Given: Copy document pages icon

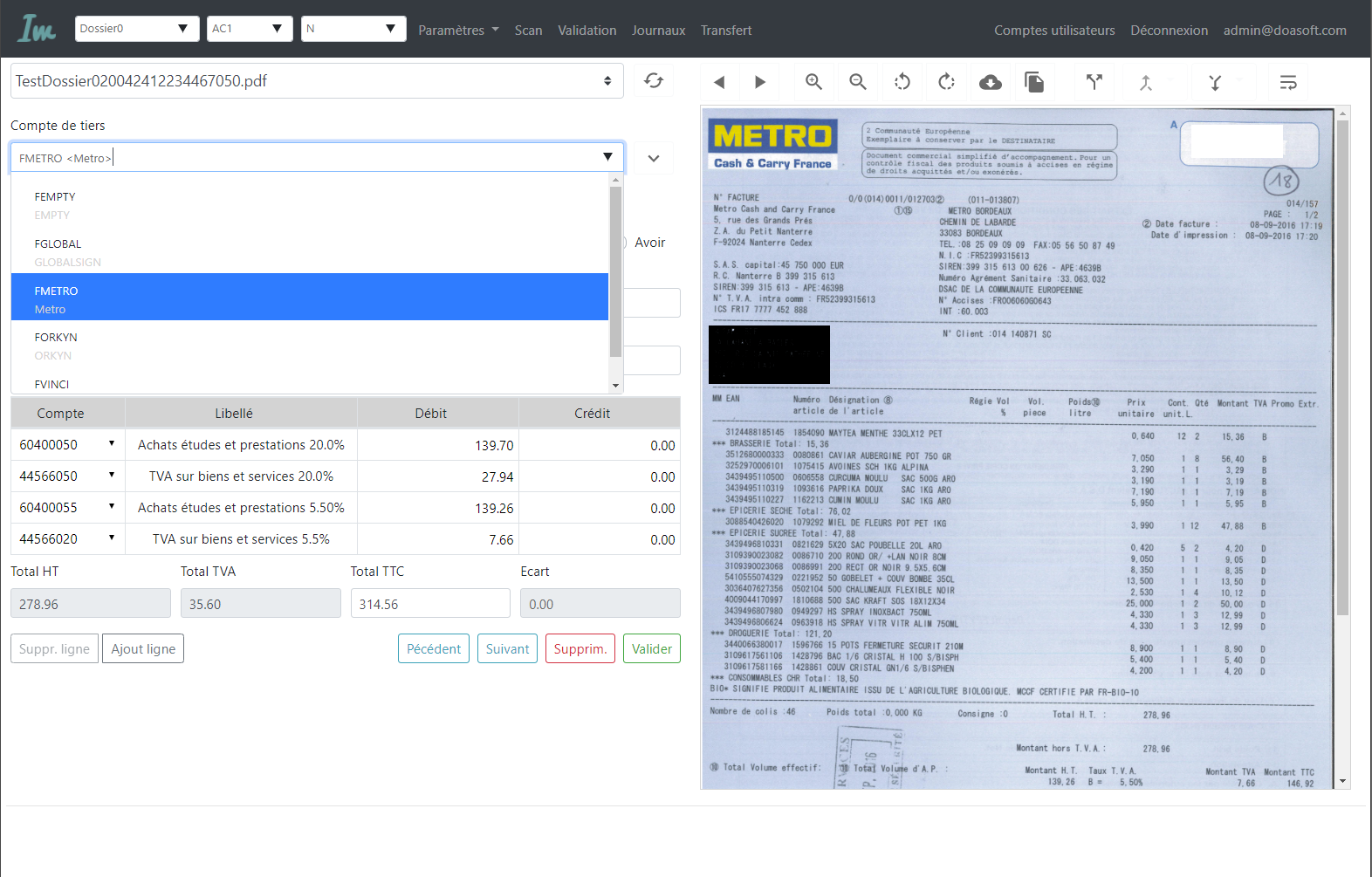Looking at the screenshot, I should (x=1034, y=82).
